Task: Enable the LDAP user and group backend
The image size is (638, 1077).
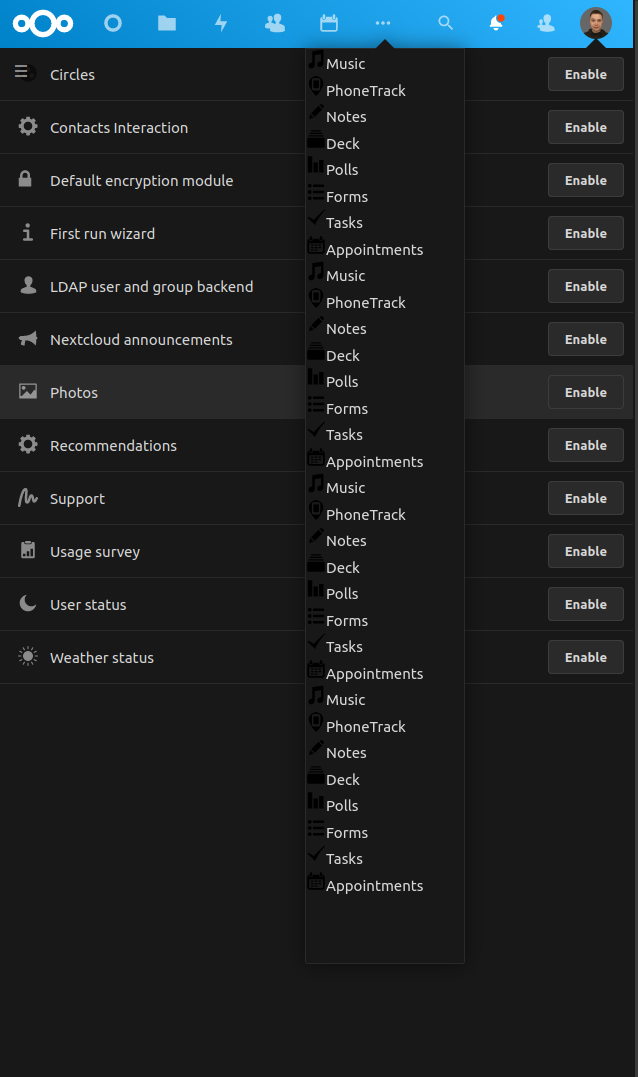Action: click(585, 286)
